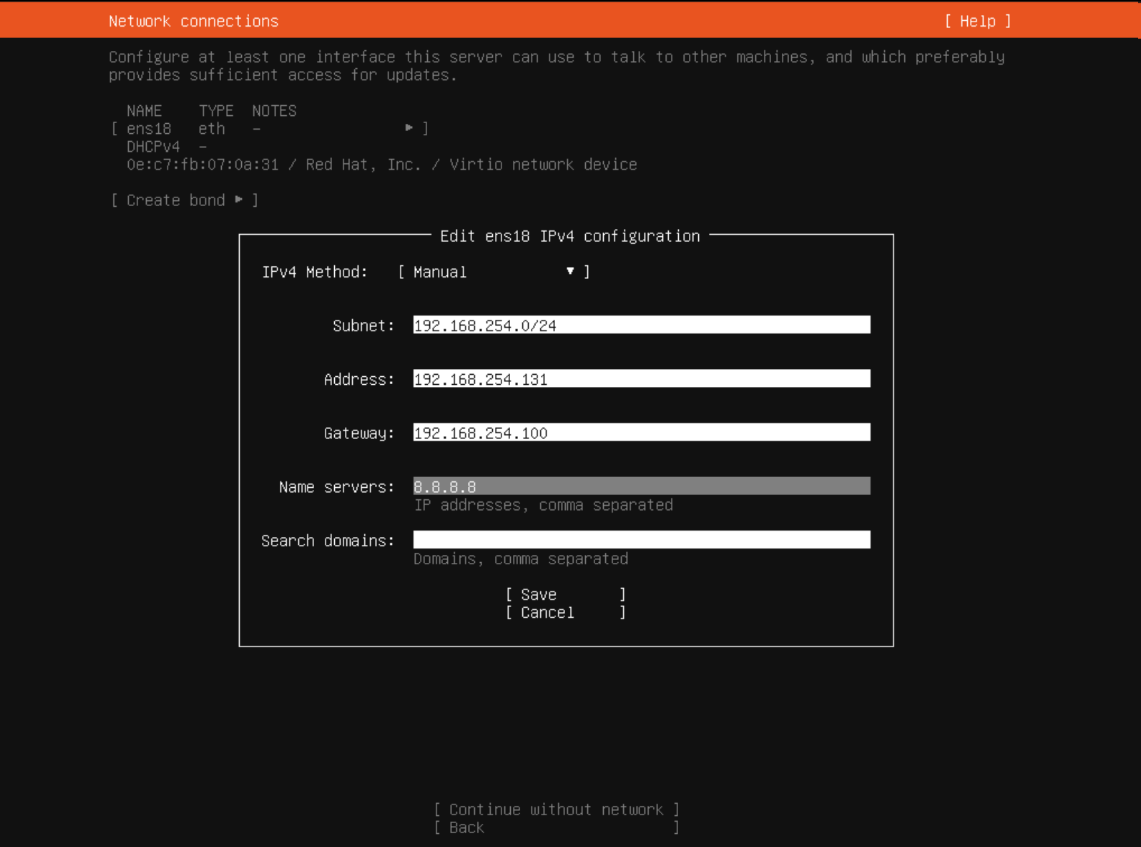Click the DHCPv4 row under ens18
Image resolution: width=1141 pixels, height=847 pixels.
pos(153,147)
